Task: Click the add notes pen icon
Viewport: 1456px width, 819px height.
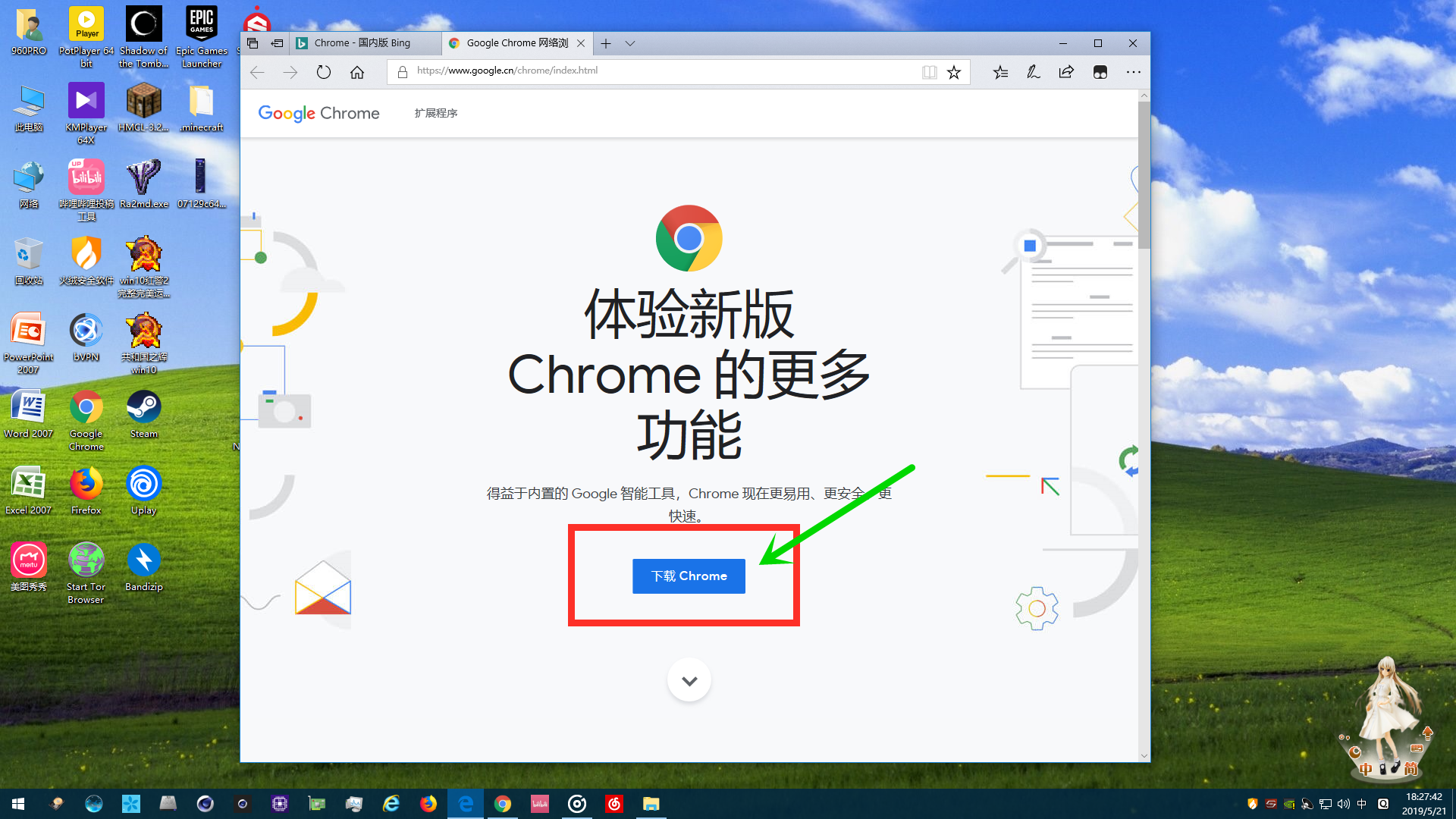Action: coord(1033,72)
